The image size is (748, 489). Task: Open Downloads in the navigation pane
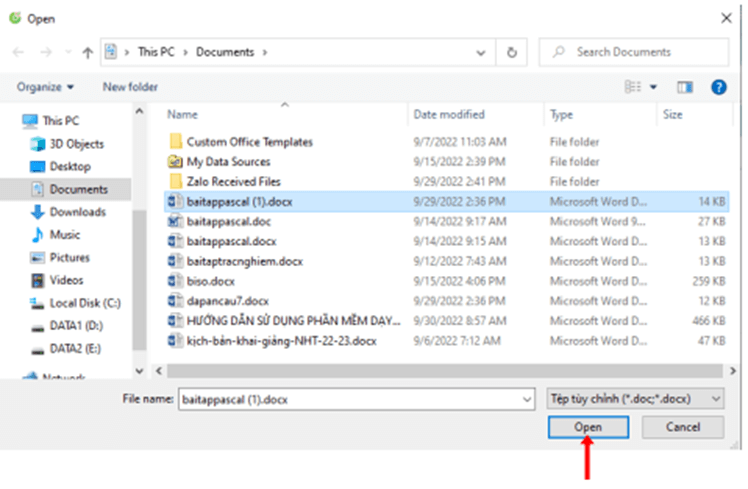(x=77, y=212)
